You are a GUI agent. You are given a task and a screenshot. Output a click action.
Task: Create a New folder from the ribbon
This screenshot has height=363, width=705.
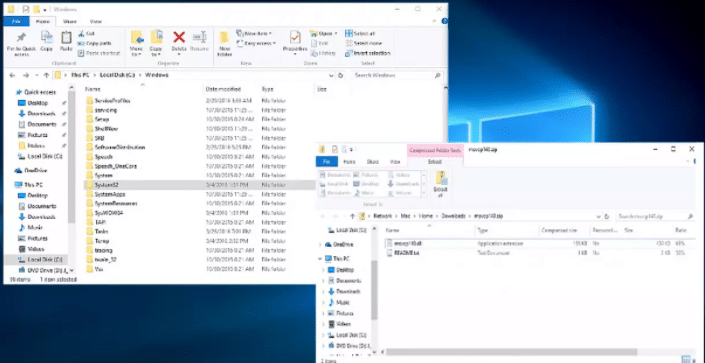(224, 44)
